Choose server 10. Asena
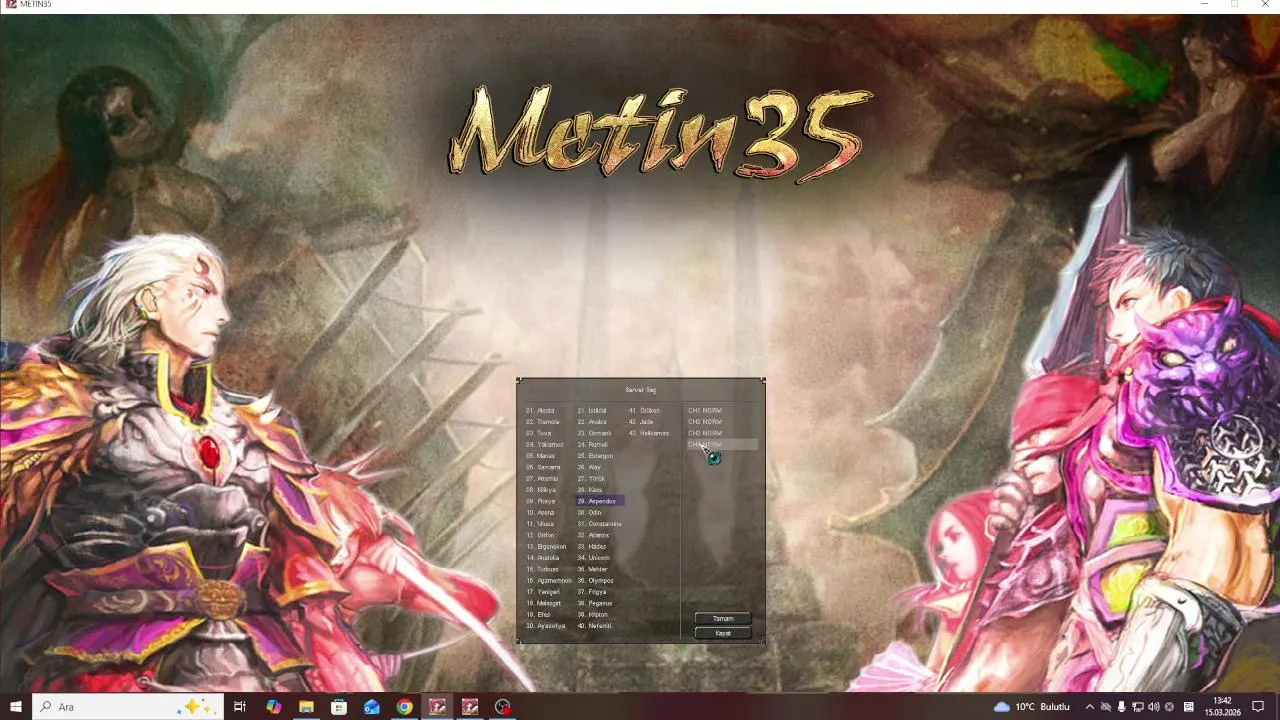Image resolution: width=1280 pixels, height=720 pixels. [x=540, y=513]
